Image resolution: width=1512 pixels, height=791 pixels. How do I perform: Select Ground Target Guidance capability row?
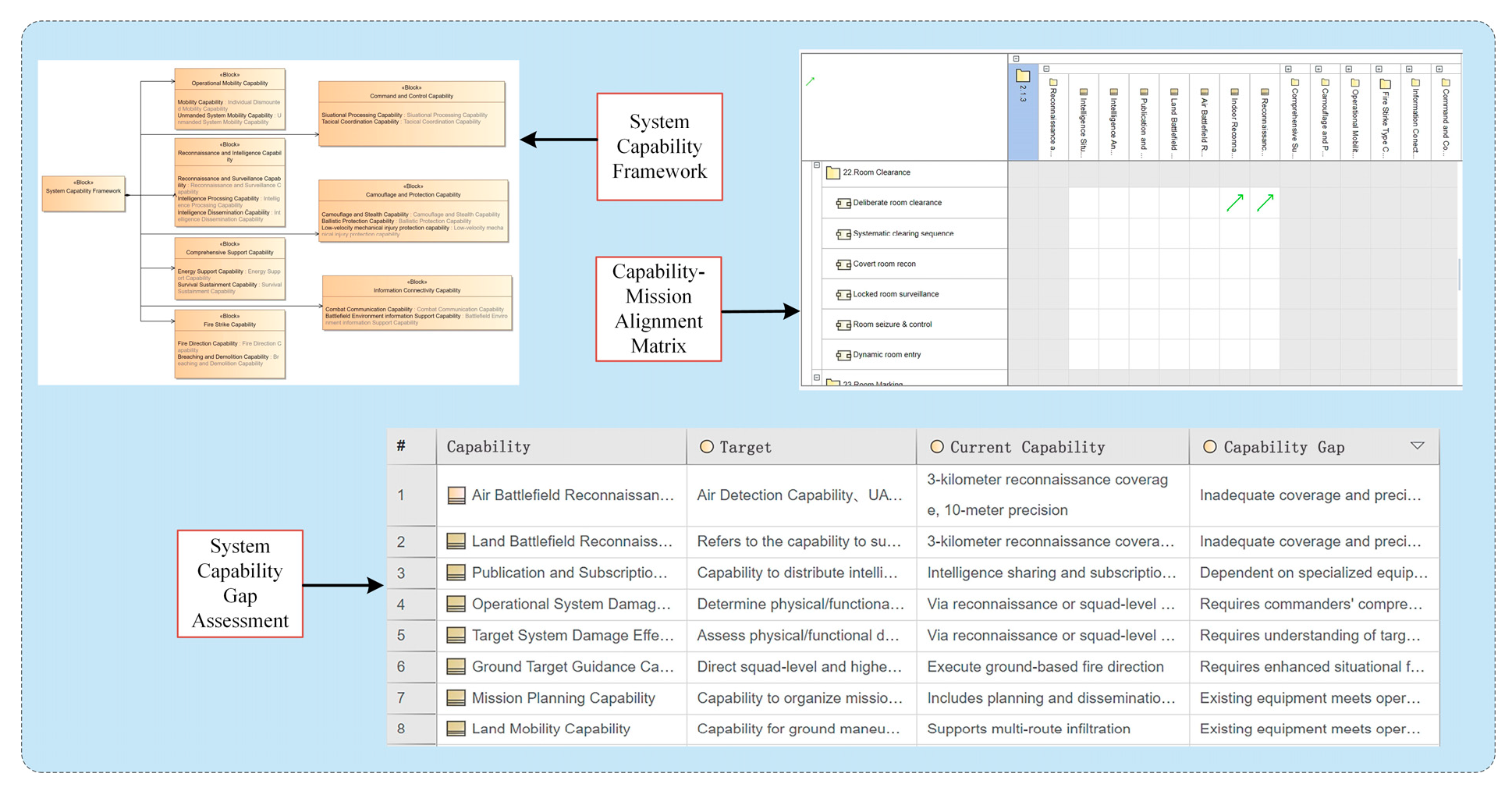[573, 667]
